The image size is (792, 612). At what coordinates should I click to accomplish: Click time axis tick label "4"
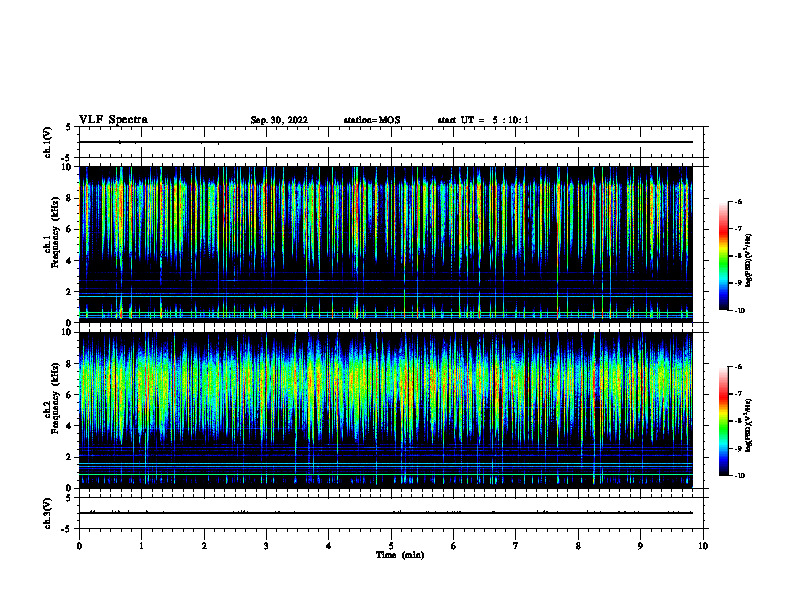click(x=329, y=546)
